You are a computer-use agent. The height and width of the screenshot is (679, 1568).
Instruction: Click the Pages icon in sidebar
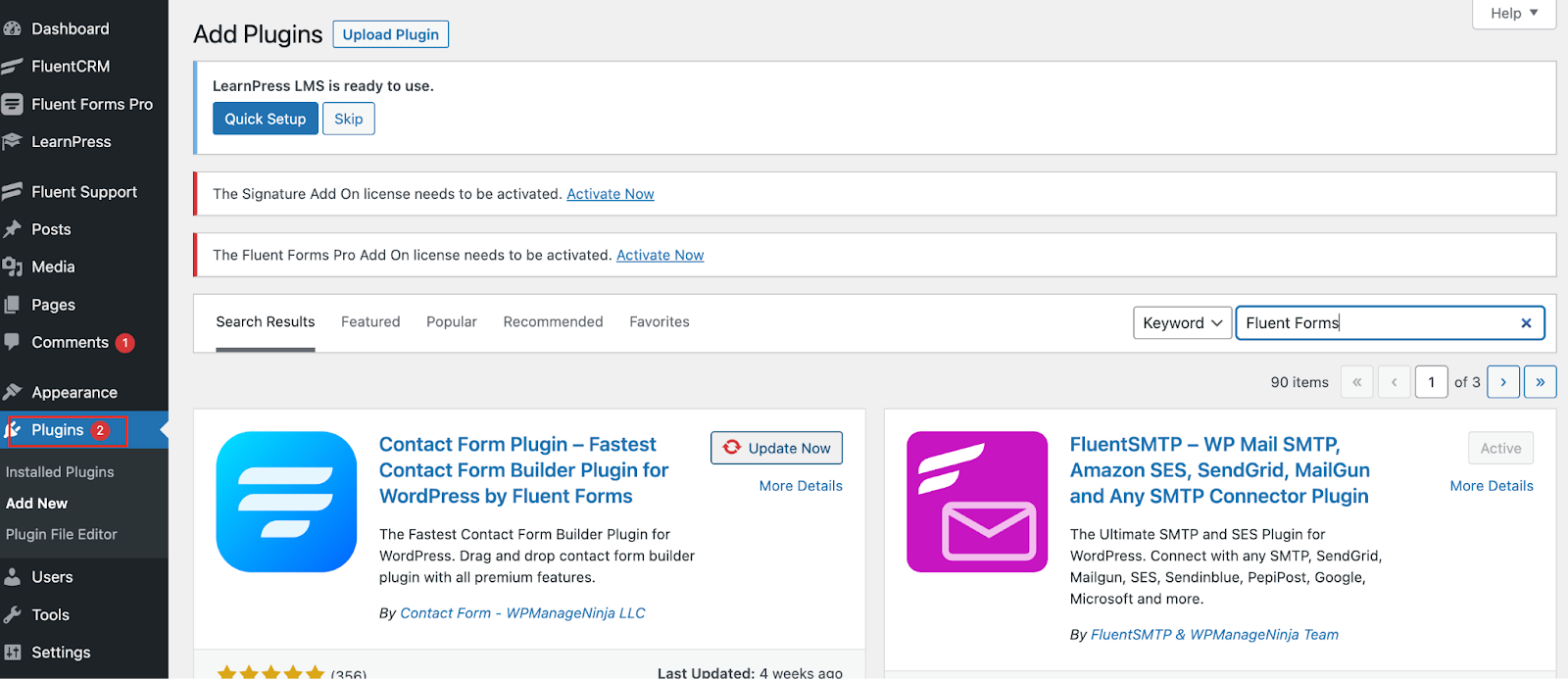pos(12,305)
